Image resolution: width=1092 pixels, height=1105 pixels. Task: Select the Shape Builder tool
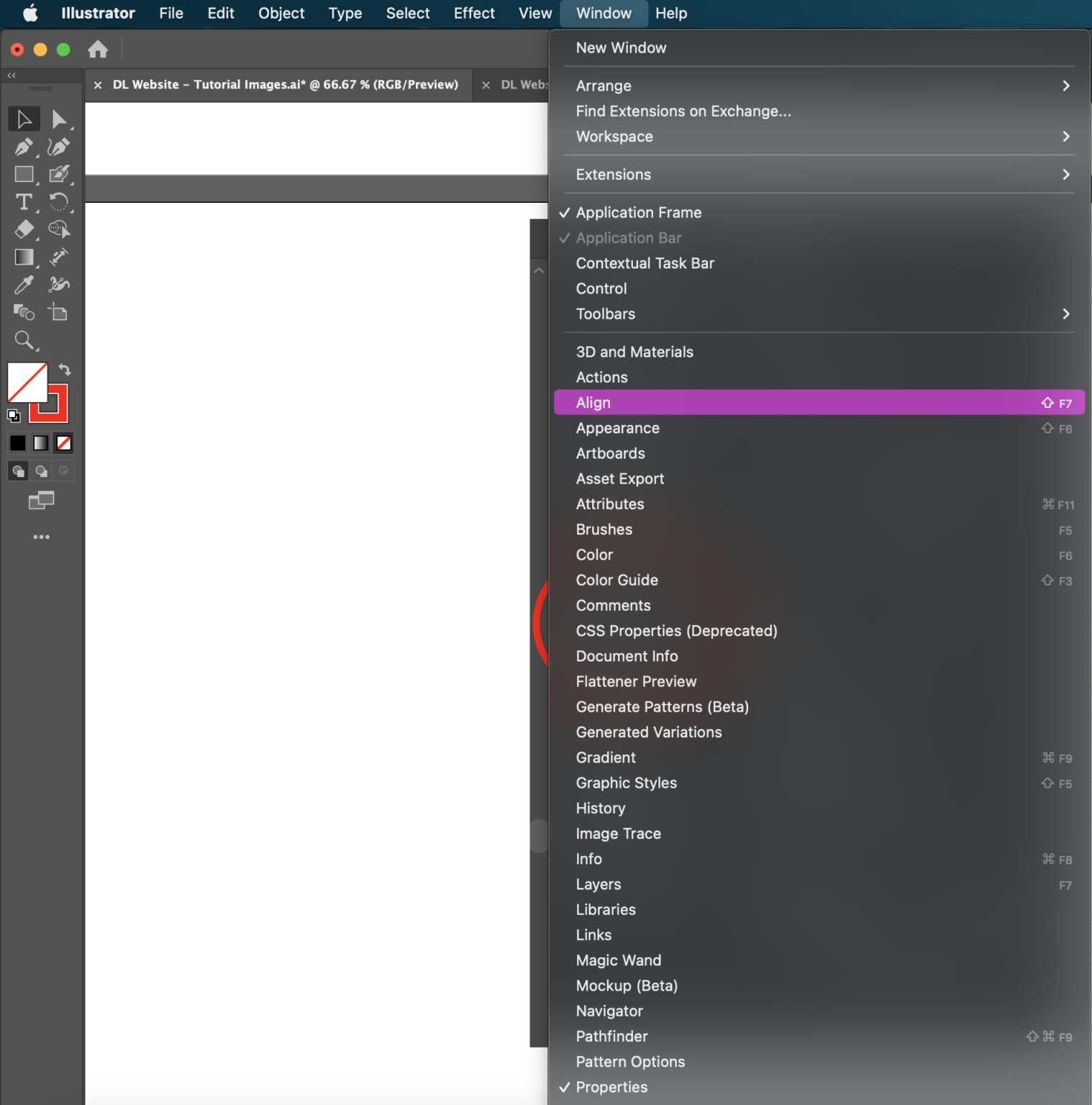click(60, 229)
